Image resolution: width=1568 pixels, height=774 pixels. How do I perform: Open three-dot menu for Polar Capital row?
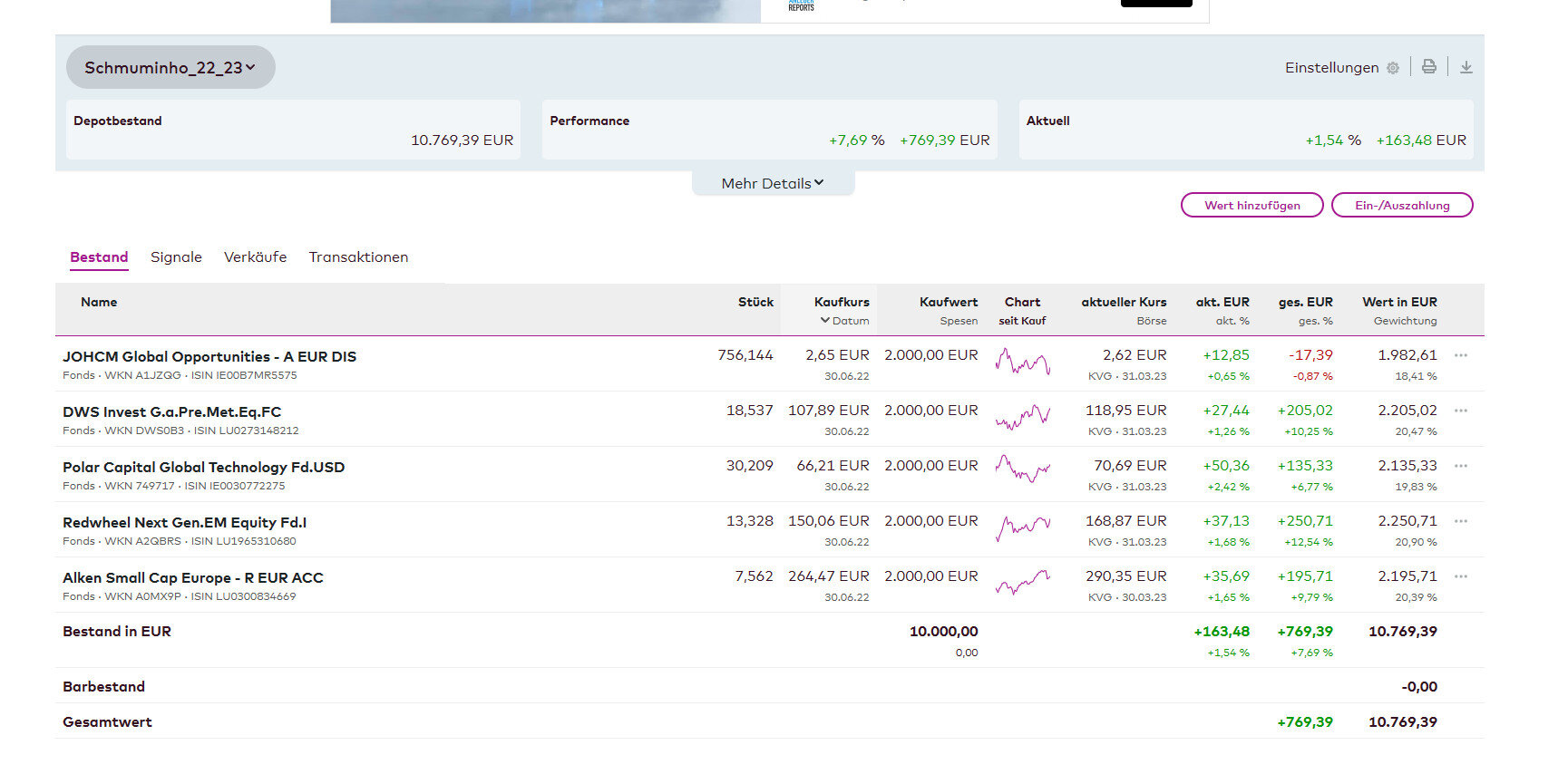click(1460, 466)
